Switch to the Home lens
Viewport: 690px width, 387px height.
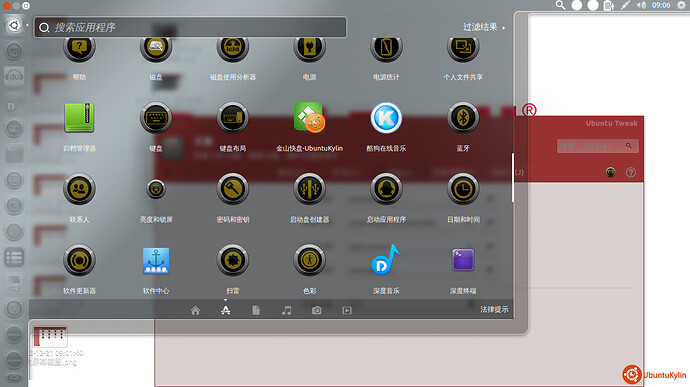195,310
